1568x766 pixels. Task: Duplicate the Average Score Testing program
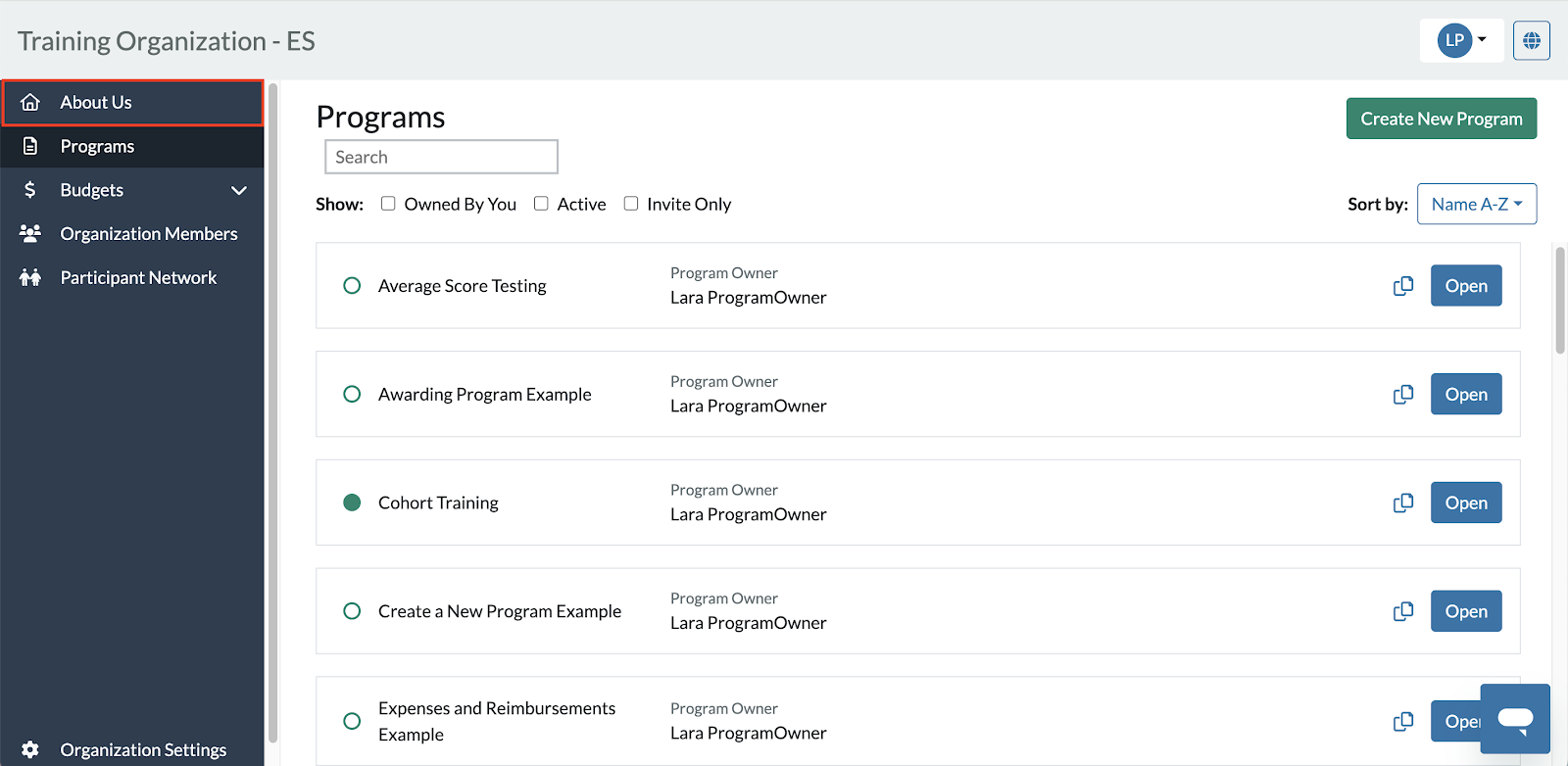(1403, 286)
